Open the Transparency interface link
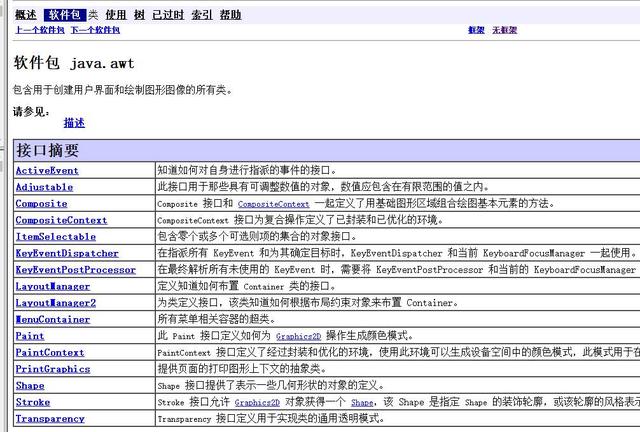The width and height of the screenshot is (640, 432). coord(50,419)
